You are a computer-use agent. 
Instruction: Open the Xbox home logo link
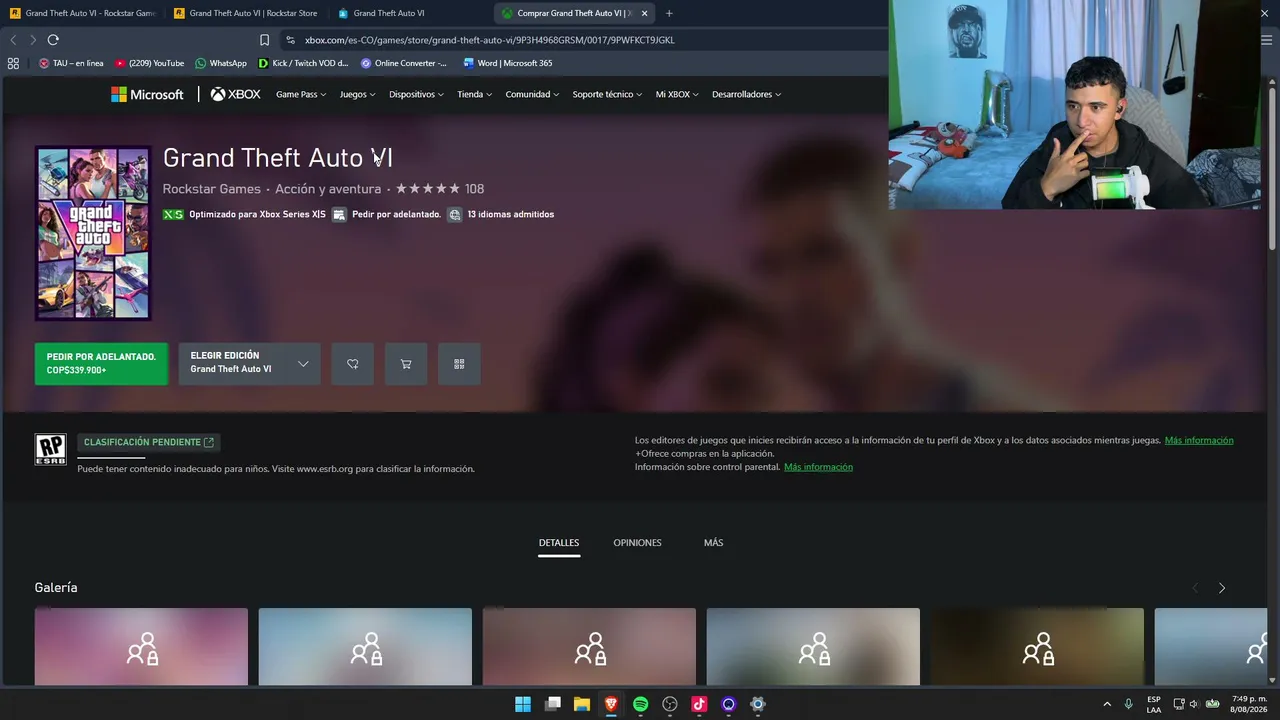click(x=235, y=94)
